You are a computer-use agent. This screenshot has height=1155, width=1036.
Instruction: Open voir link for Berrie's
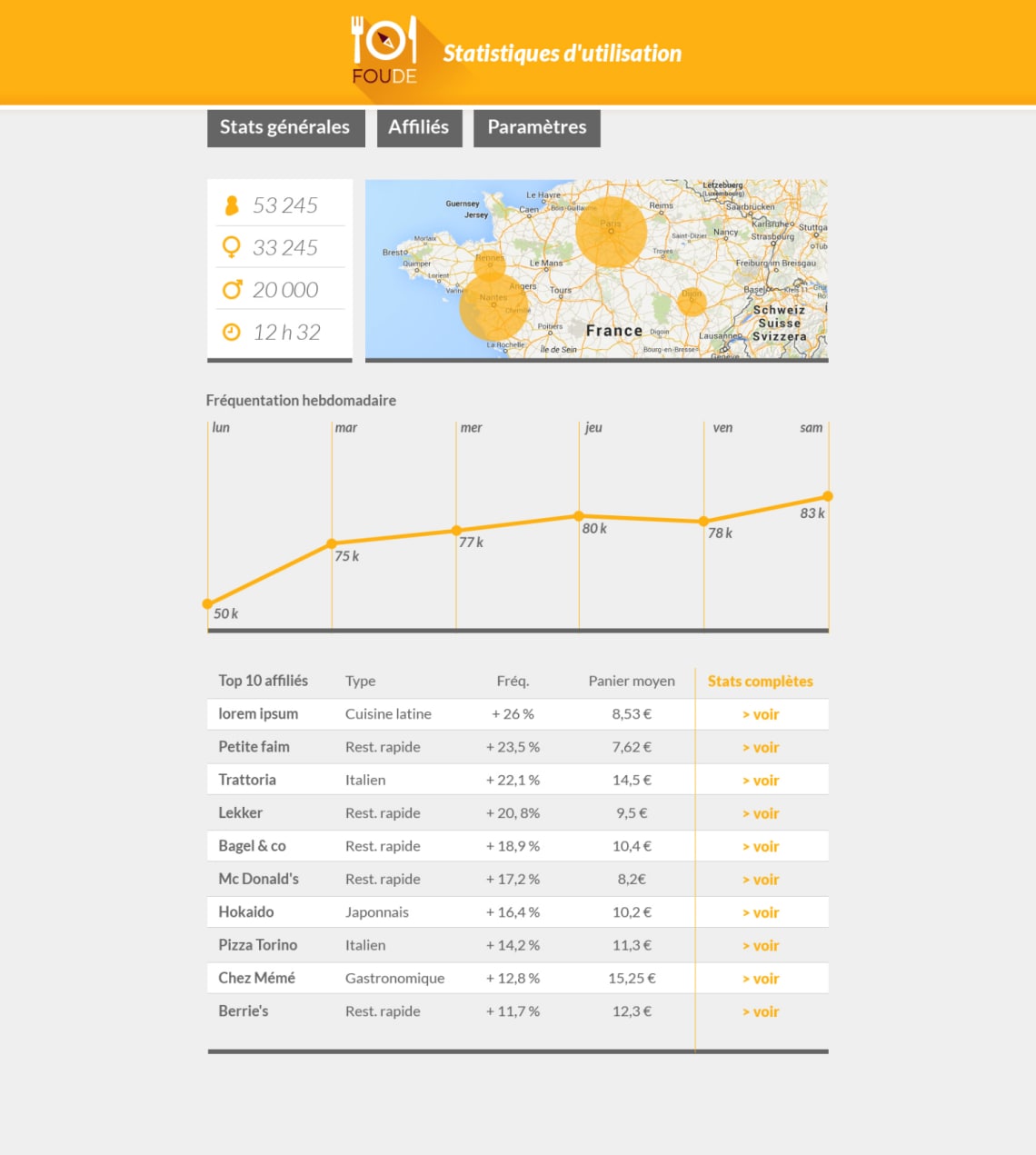click(x=761, y=1012)
